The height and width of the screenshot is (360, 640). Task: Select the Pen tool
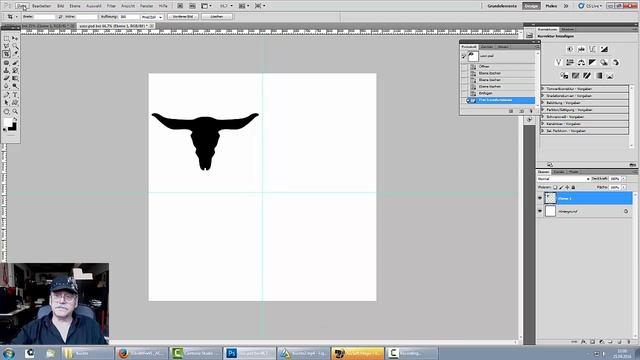point(6,95)
